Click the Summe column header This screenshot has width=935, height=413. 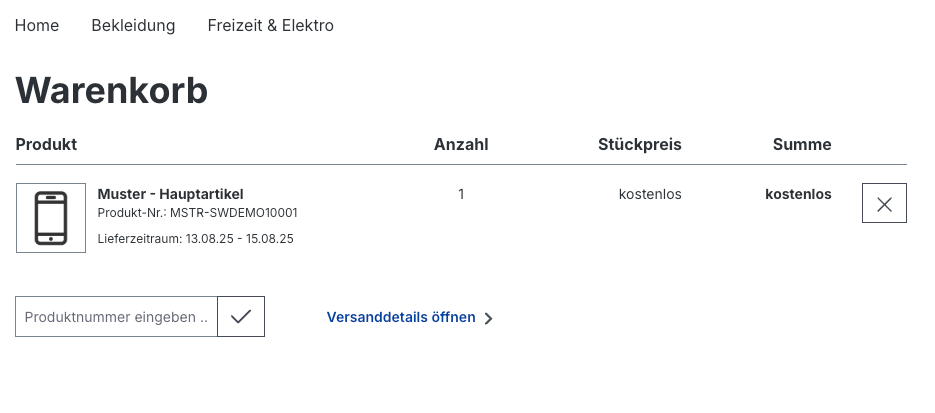coord(802,144)
